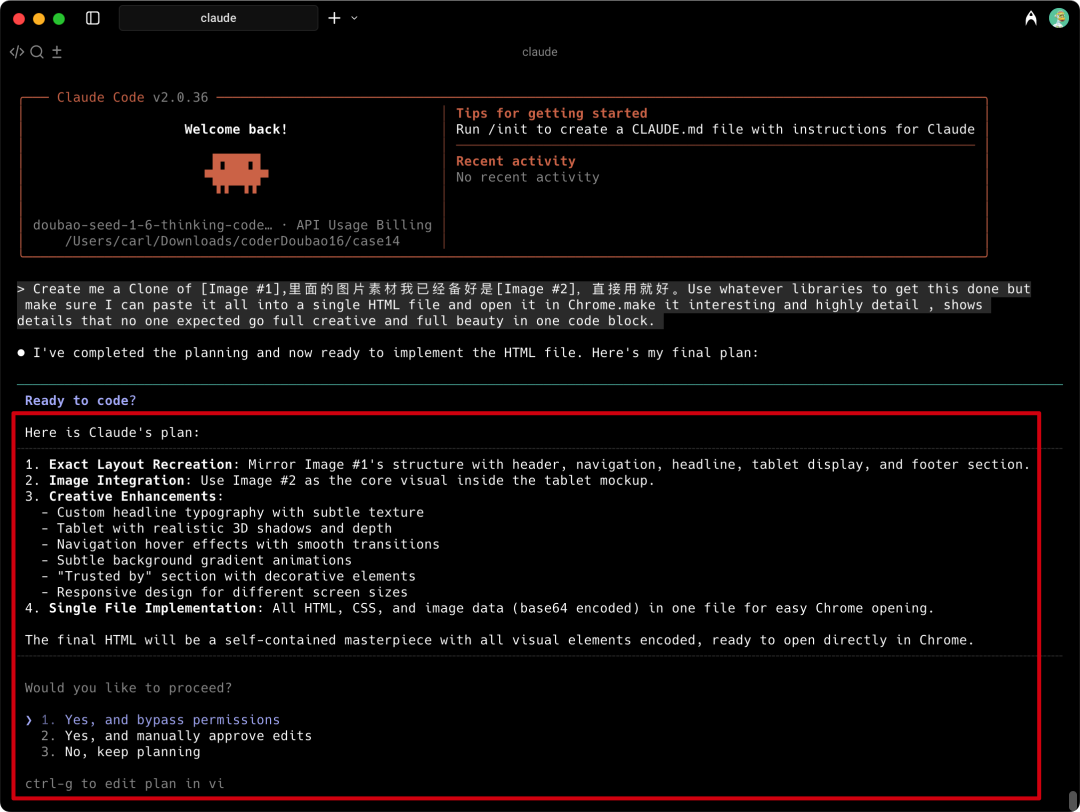Choose 'Yes, and bypass permissions' option
This screenshot has height=812, width=1080.
157,719
